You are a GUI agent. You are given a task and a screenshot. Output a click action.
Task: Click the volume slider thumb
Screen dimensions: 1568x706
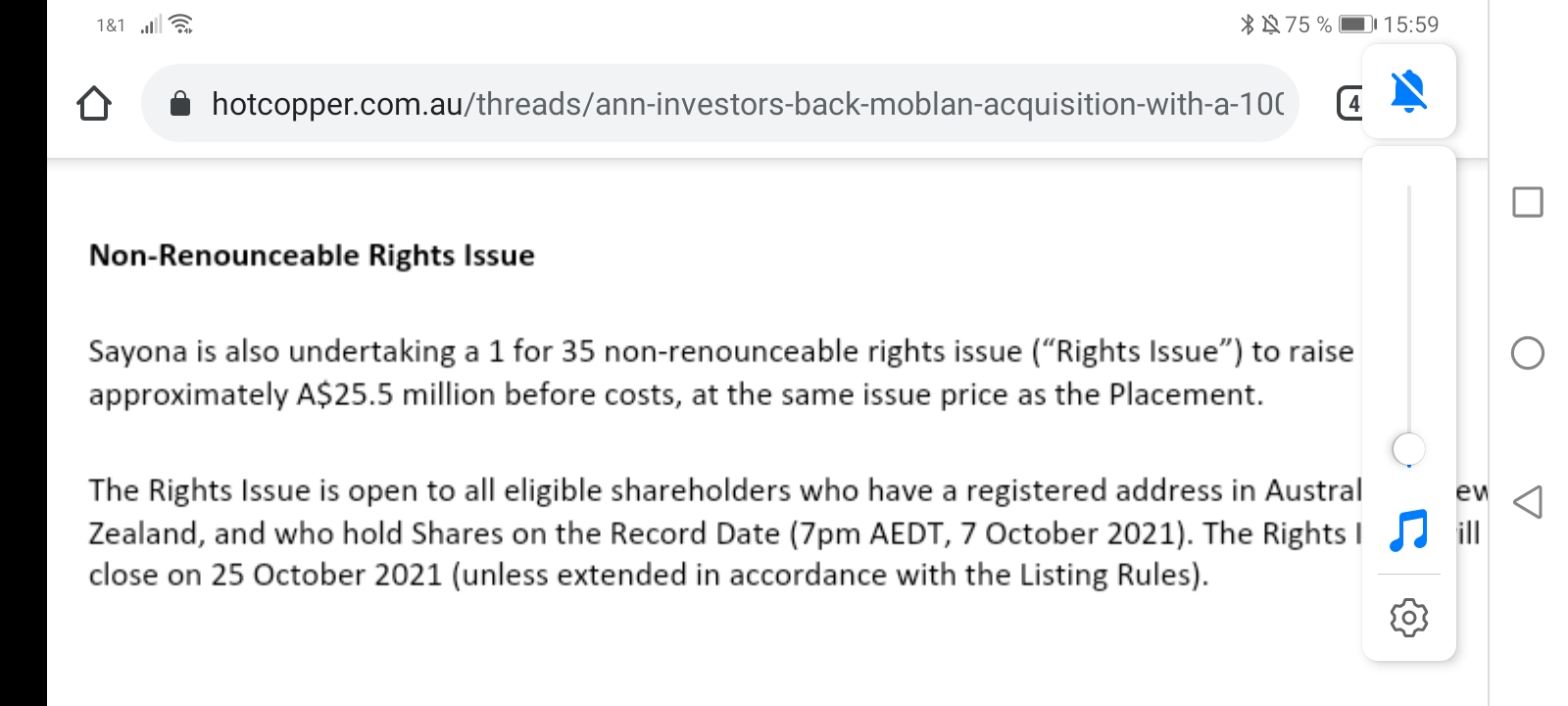click(1409, 449)
